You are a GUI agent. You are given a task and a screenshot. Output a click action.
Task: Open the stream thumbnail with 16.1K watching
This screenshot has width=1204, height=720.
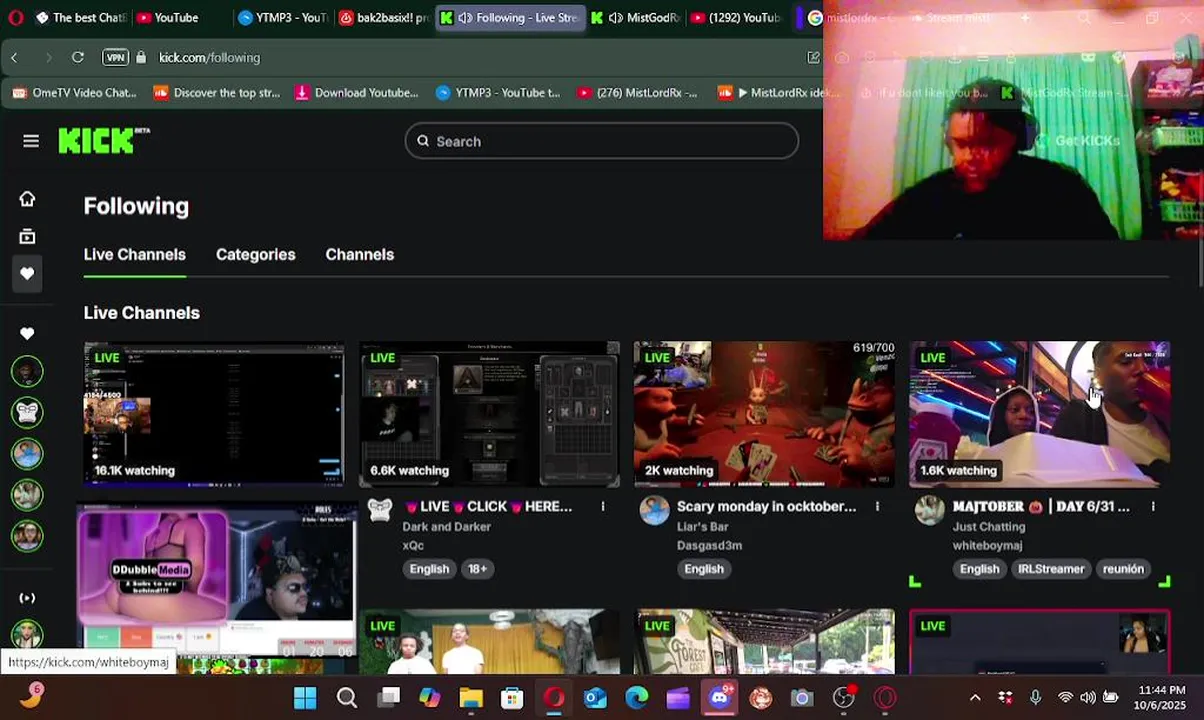click(214, 414)
